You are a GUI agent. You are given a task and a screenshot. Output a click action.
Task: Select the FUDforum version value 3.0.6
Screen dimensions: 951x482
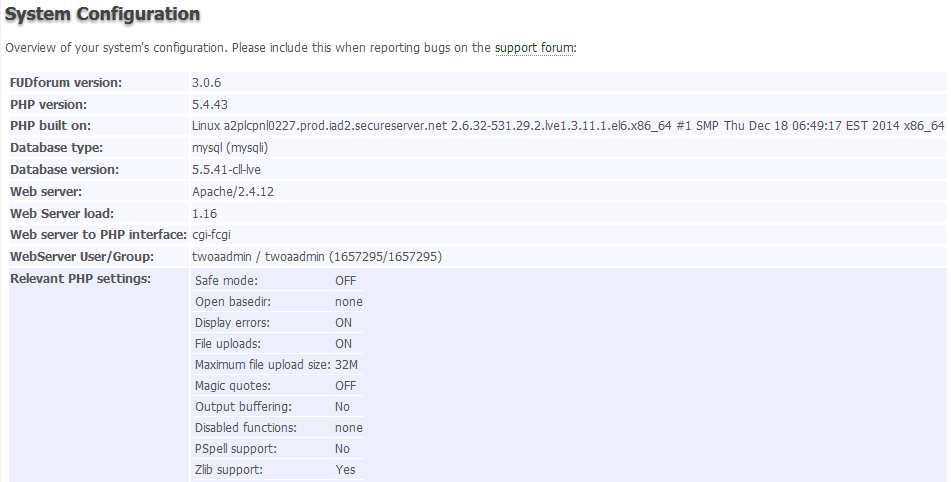point(206,82)
